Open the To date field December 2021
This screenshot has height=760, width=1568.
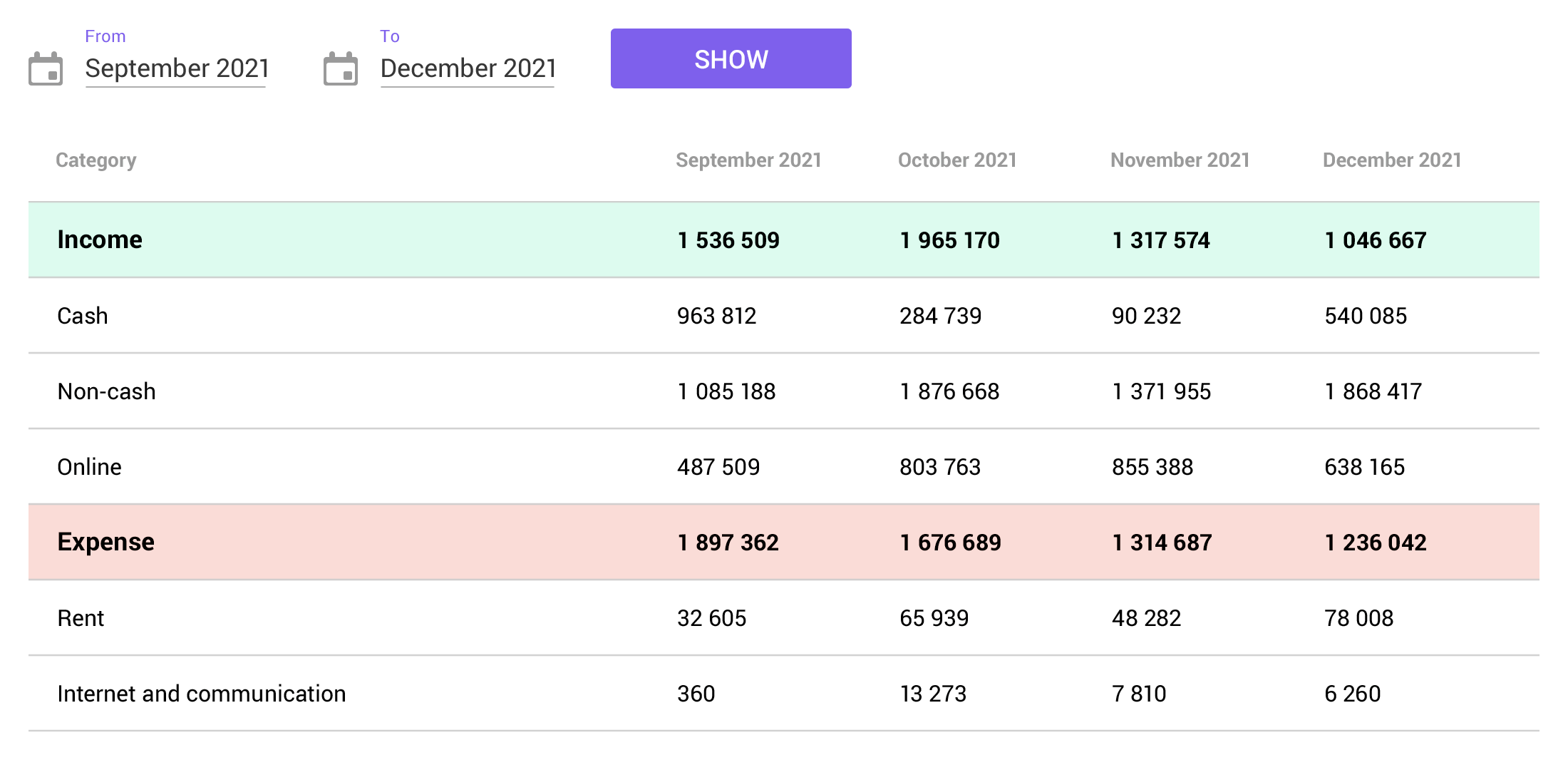click(x=468, y=68)
